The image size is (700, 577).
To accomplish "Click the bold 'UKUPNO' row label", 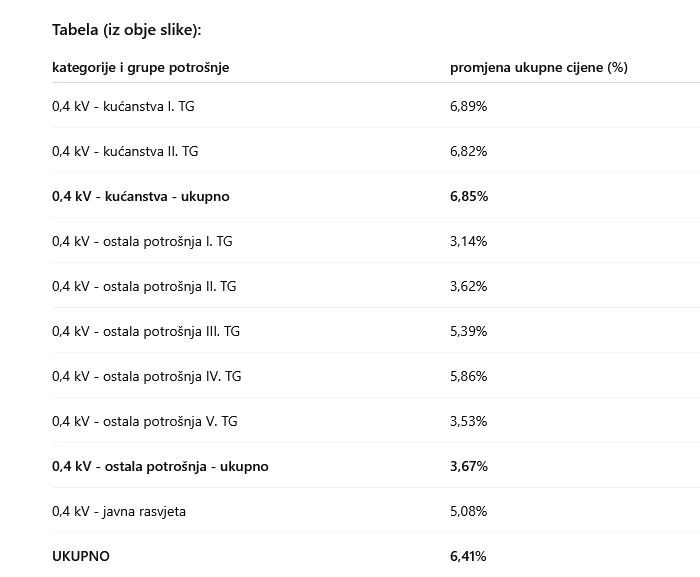I will [81, 556].
